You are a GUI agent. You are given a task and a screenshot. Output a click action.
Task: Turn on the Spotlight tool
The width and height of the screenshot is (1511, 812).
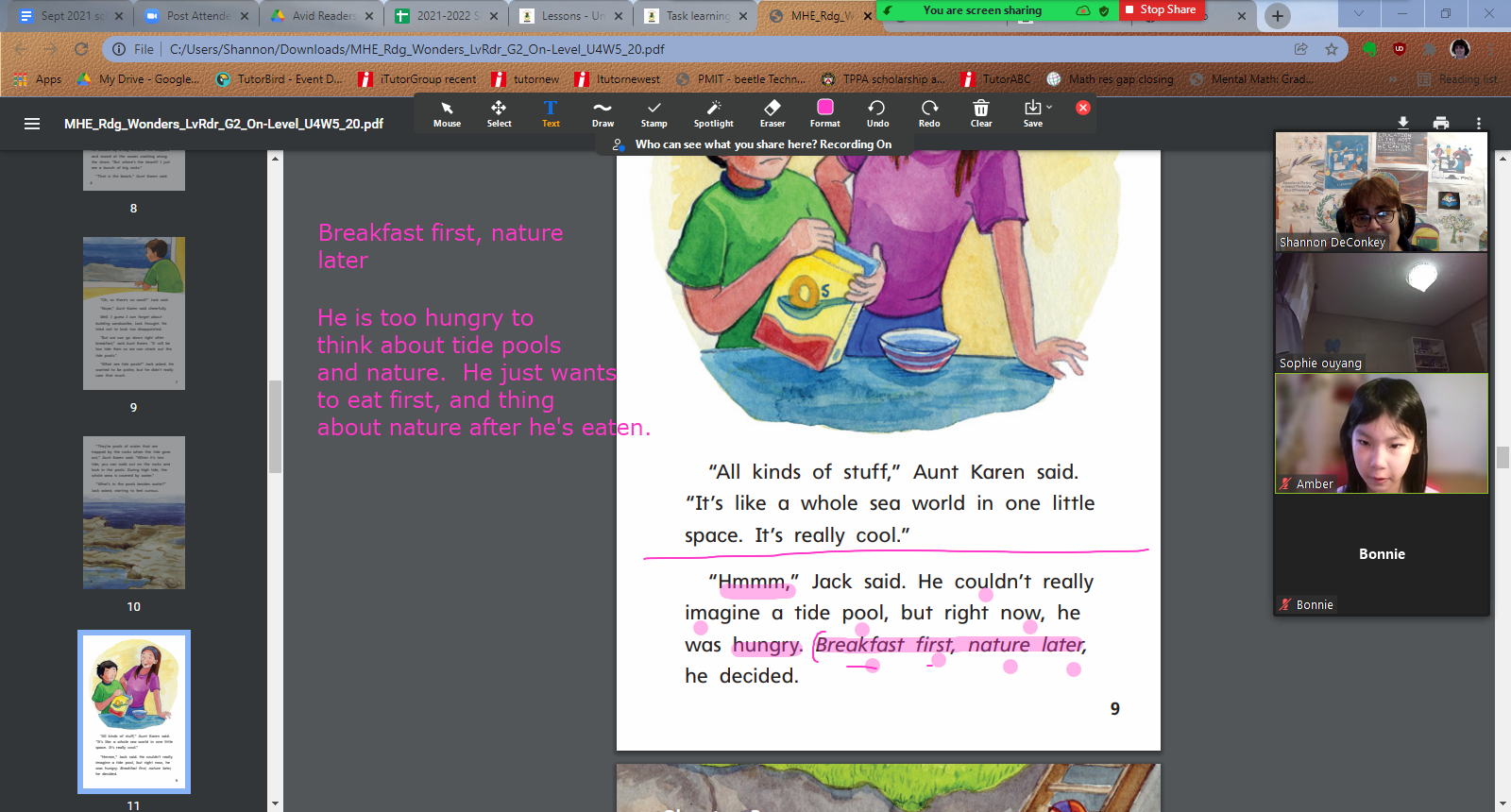713,113
